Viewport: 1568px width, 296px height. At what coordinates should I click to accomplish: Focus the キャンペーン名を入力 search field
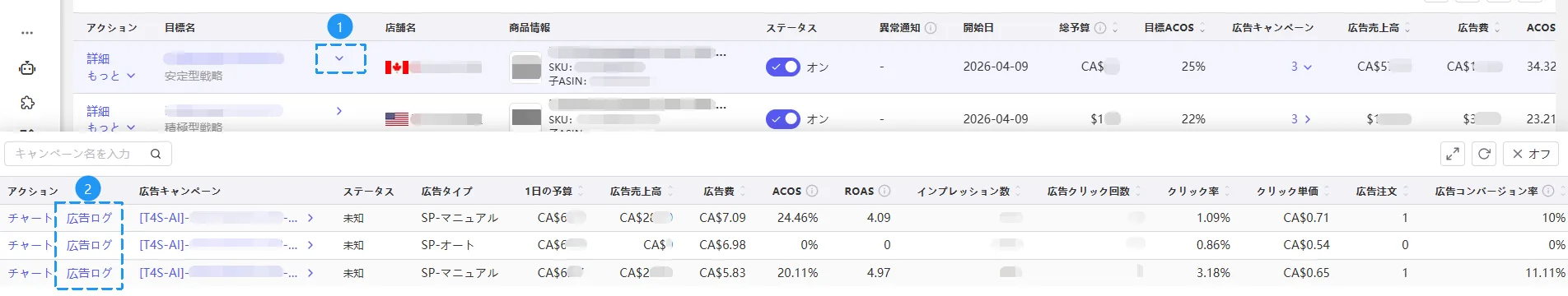(x=88, y=154)
